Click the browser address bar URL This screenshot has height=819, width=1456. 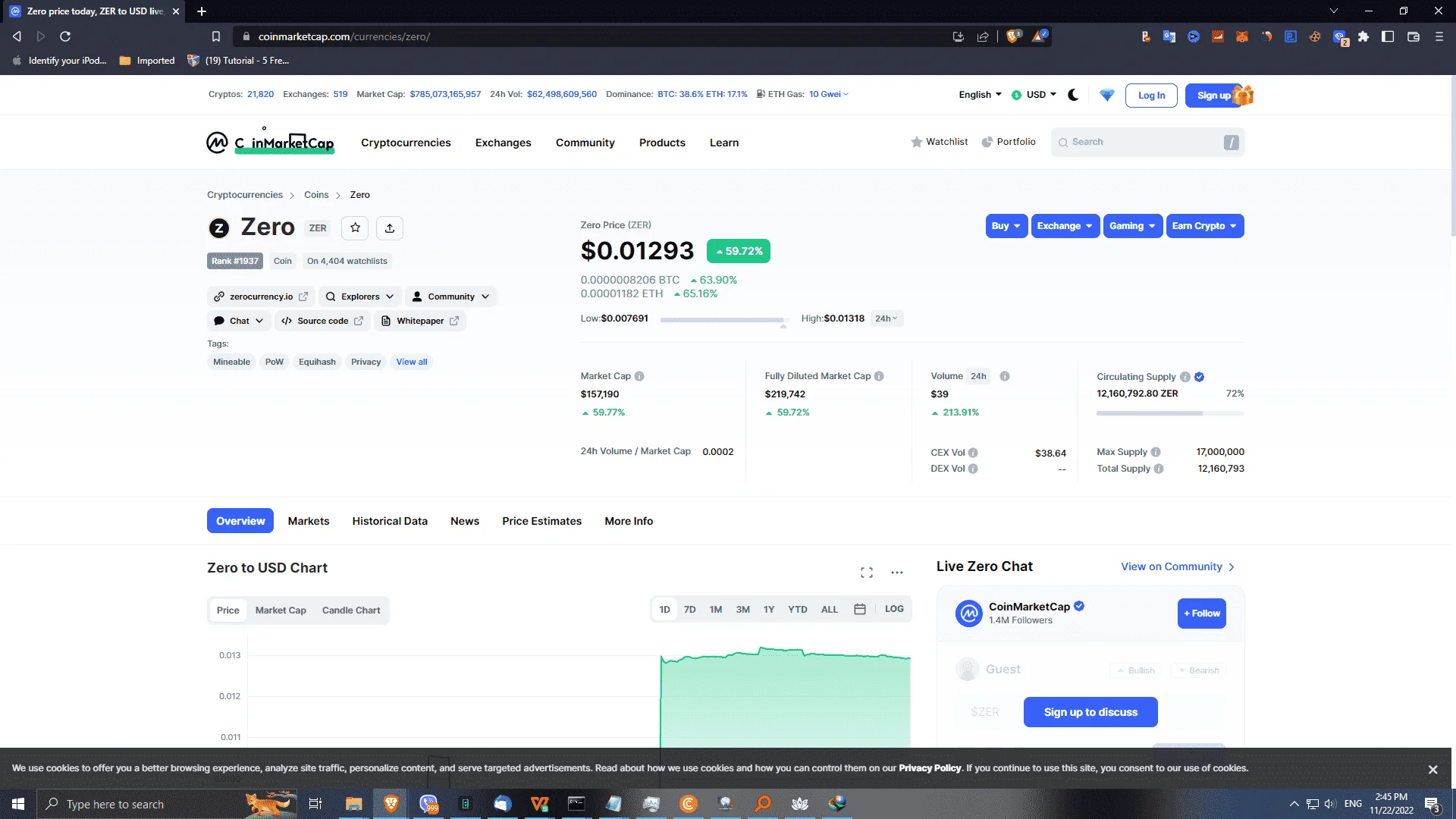pyautogui.click(x=344, y=36)
